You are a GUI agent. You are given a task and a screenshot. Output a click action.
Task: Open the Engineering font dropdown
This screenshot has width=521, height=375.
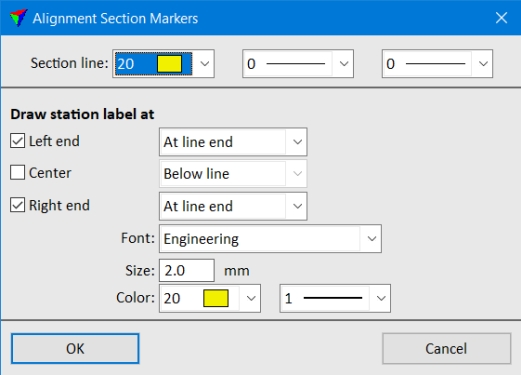270,239
